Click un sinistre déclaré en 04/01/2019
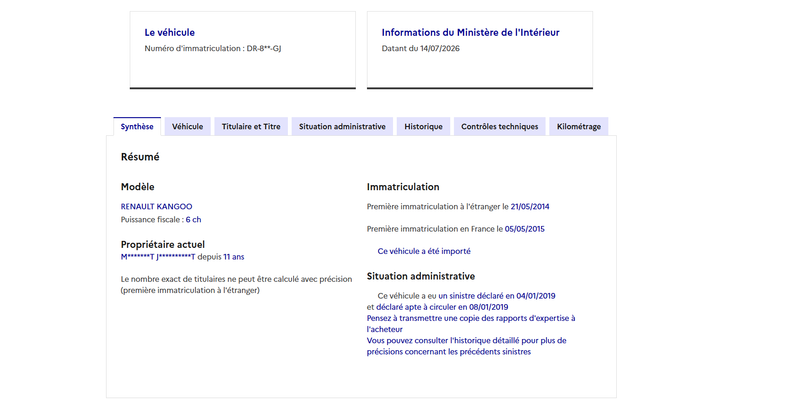Image resolution: width=800 pixels, height=399 pixels. 496,295
